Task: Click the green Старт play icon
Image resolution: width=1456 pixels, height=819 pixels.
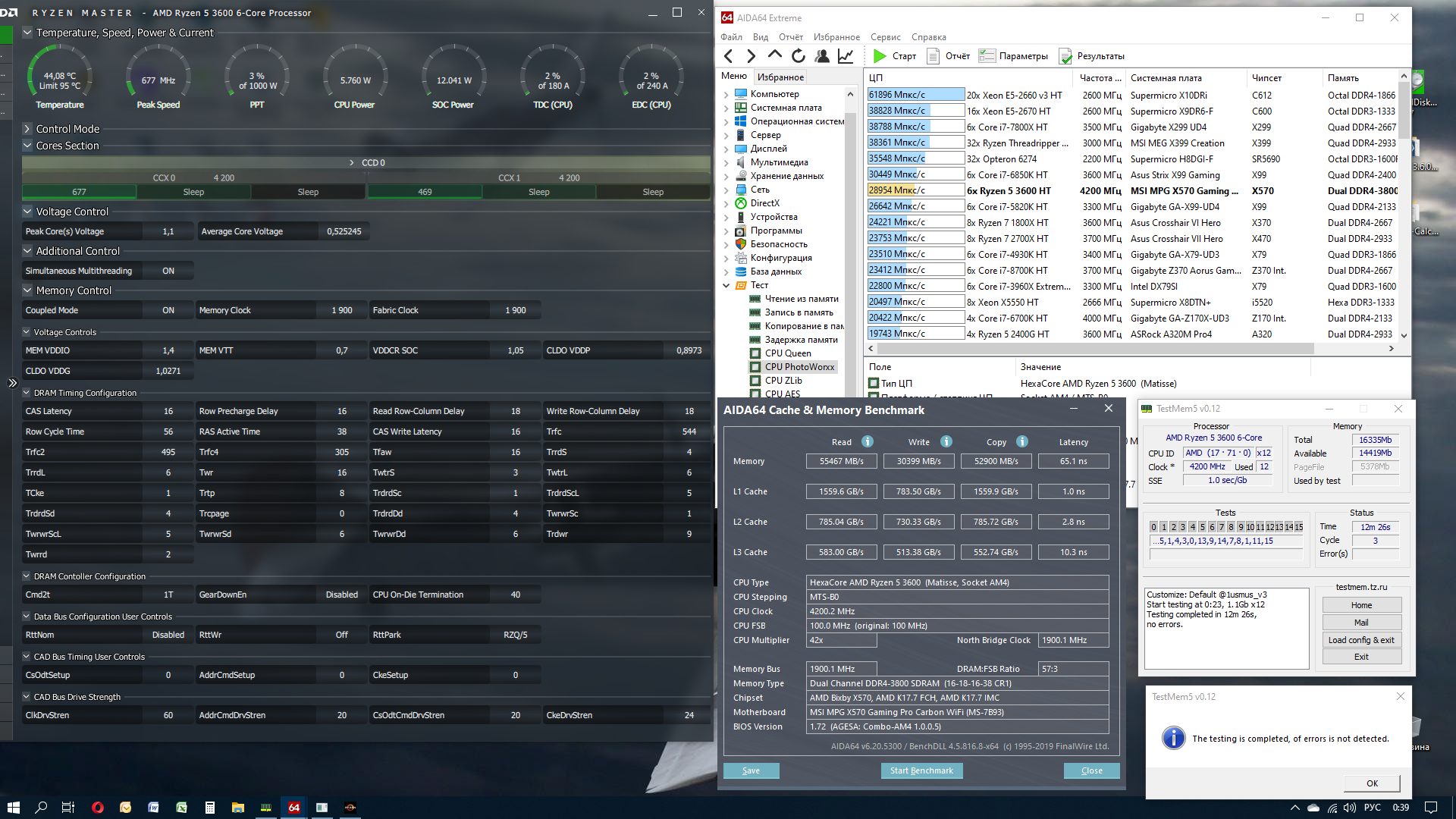Action: (880, 56)
